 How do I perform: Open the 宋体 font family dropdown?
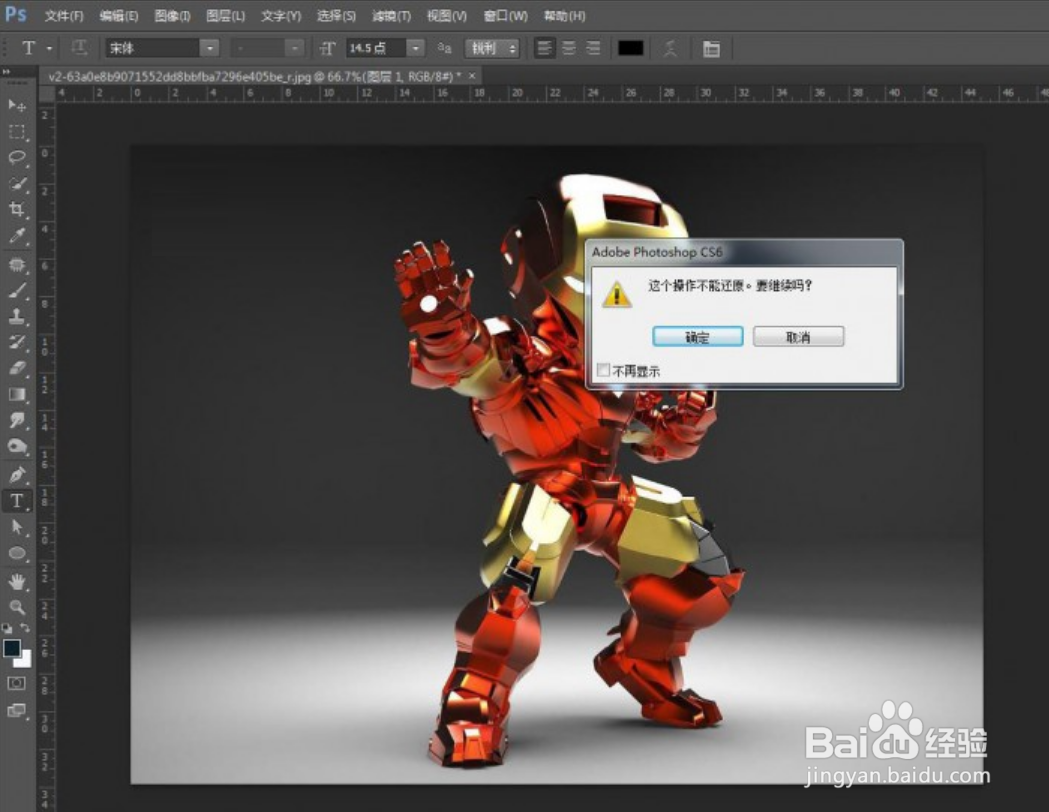pos(210,48)
